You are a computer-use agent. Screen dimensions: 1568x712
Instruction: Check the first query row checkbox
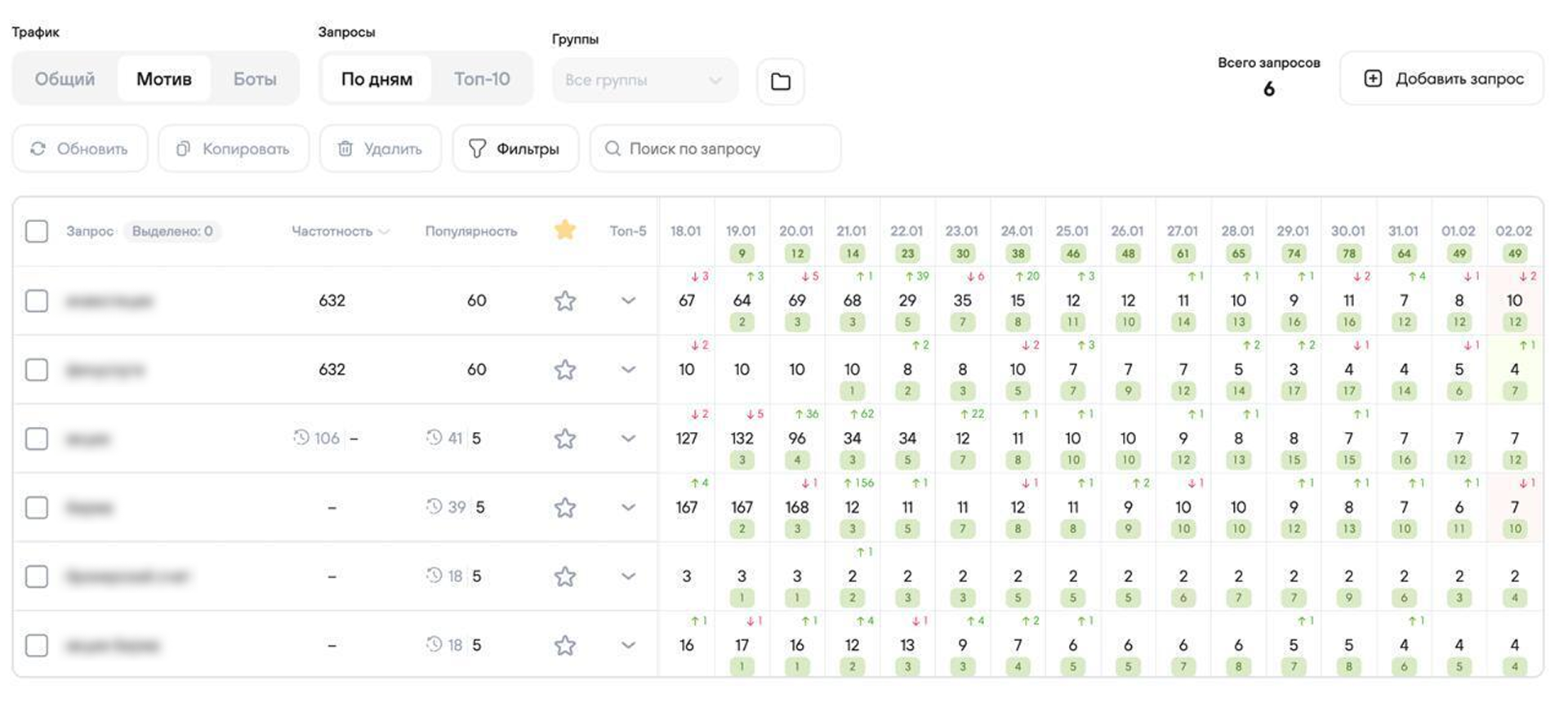pos(37,300)
